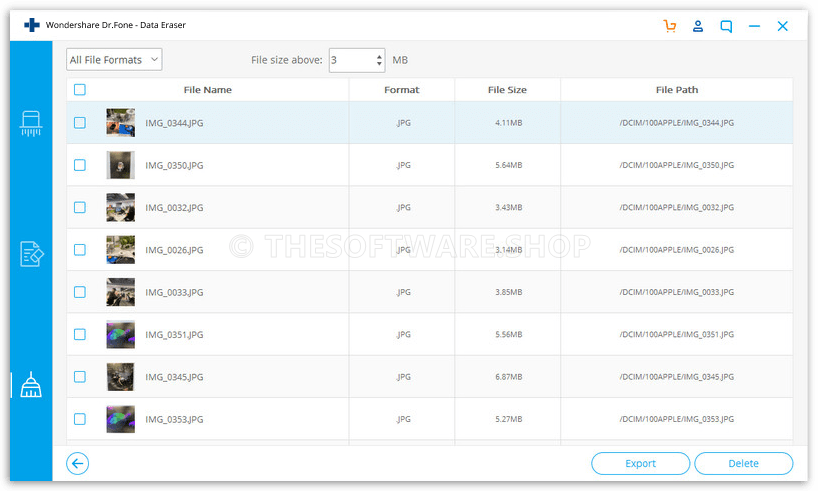This screenshot has width=818, height=491.
Task: Open the IMG_0350.JPG thumbnail
Action: click(121, 165)
